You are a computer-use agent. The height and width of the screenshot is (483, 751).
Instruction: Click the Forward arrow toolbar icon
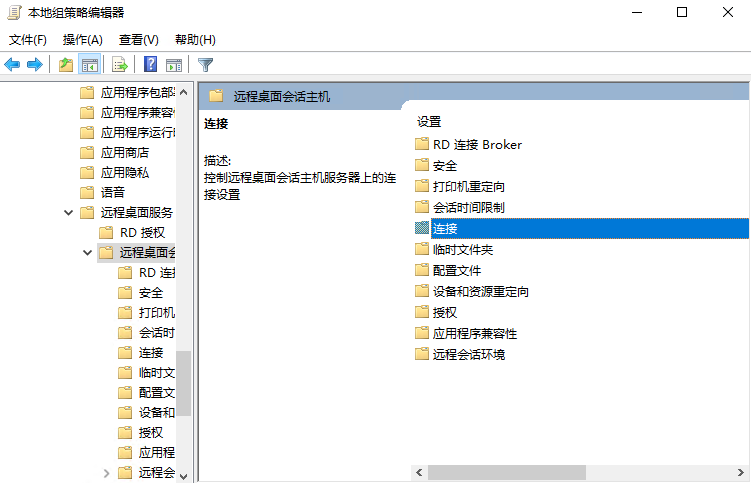click(35, 65)
